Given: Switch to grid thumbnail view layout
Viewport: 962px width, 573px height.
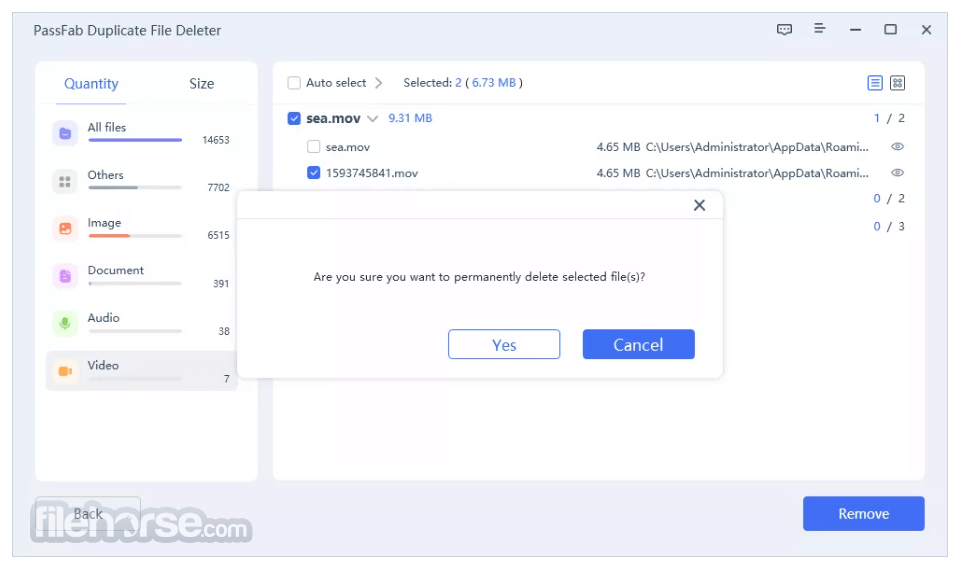Looking at the screenshot, I should pyautogui.click(x=898, y=83).
